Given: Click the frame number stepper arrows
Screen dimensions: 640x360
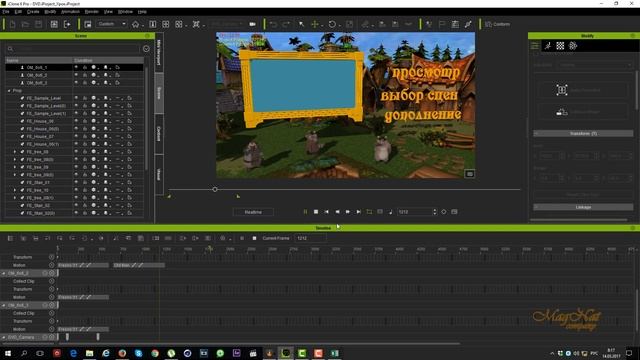Looking at the screenshot, I should [x=434, y=212].
